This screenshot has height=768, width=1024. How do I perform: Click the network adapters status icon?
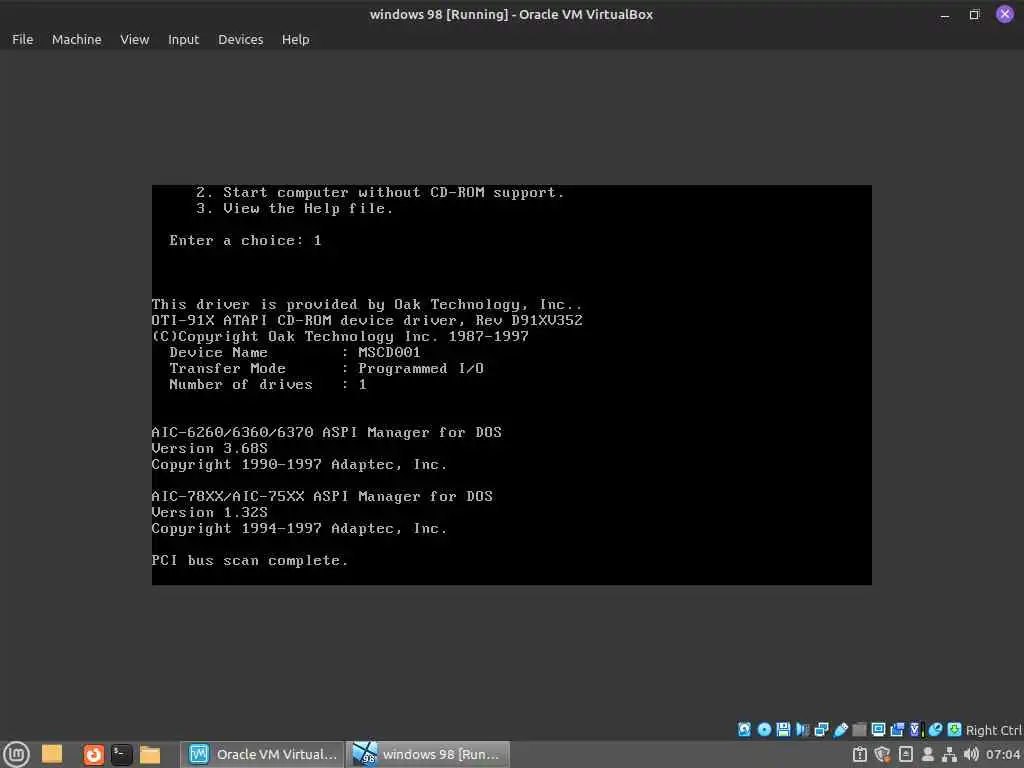[822, 729]
